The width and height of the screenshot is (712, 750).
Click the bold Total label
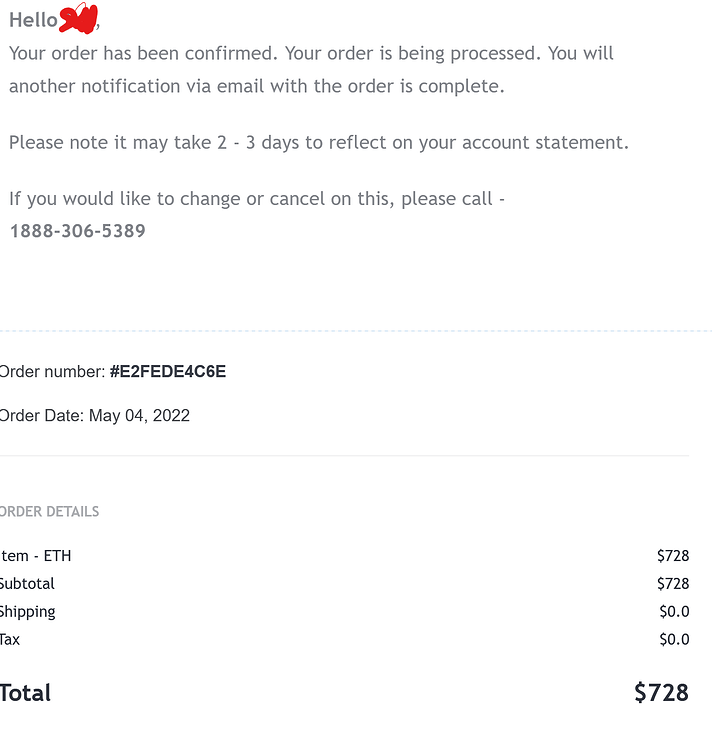[25, 693]
